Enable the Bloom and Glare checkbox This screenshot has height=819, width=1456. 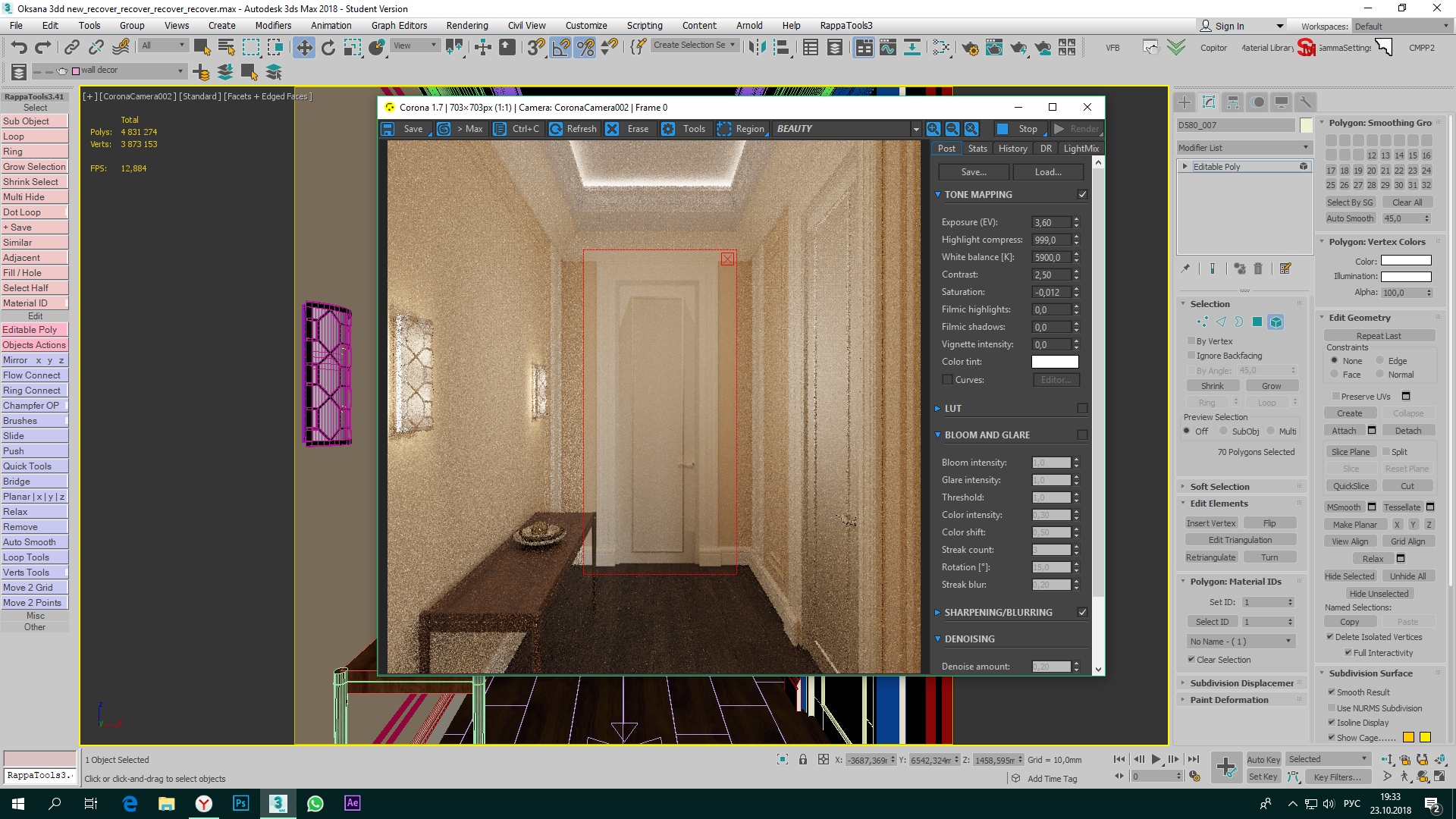click(1082, 435)
